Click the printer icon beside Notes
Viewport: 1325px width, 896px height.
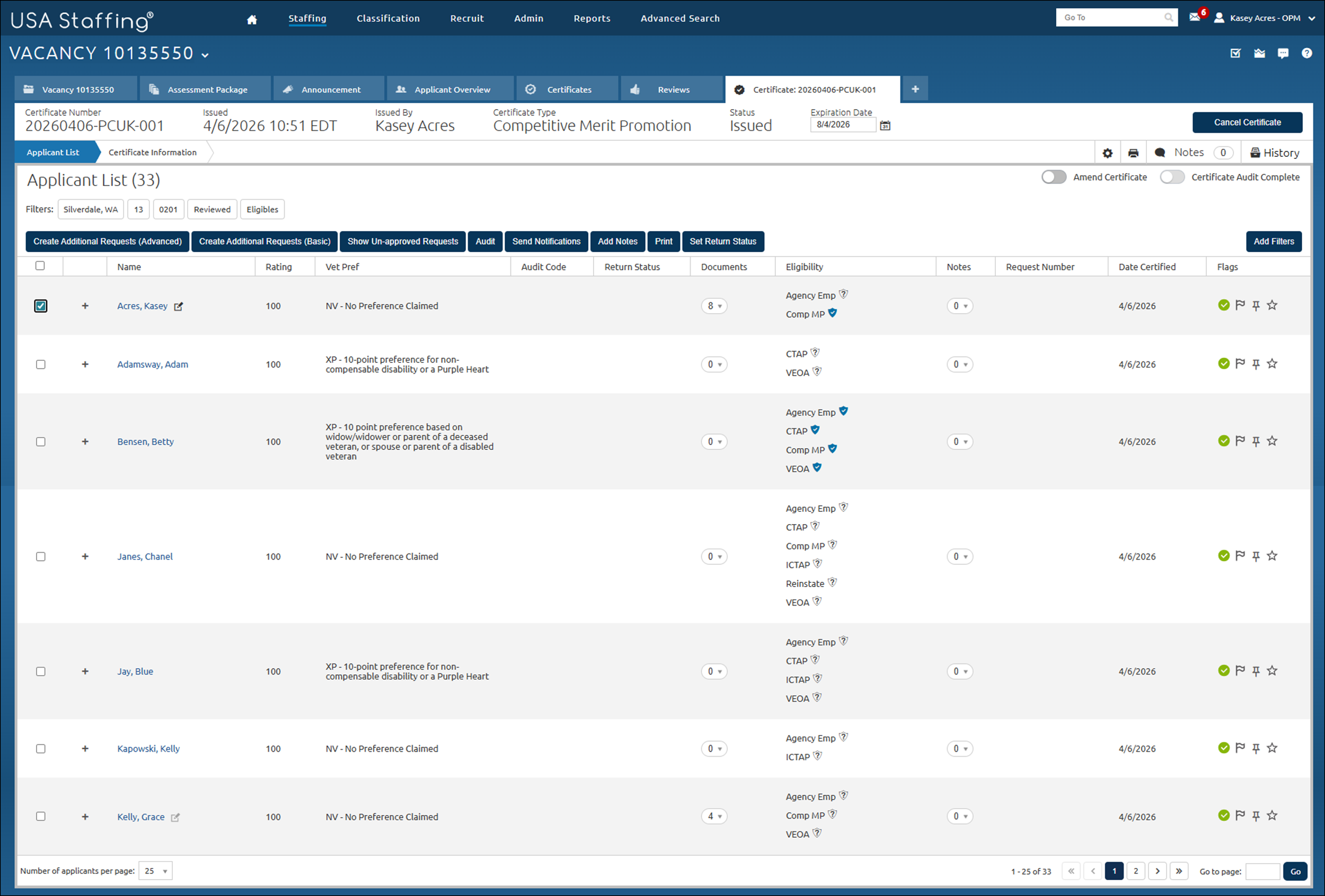coord(1133,153)
